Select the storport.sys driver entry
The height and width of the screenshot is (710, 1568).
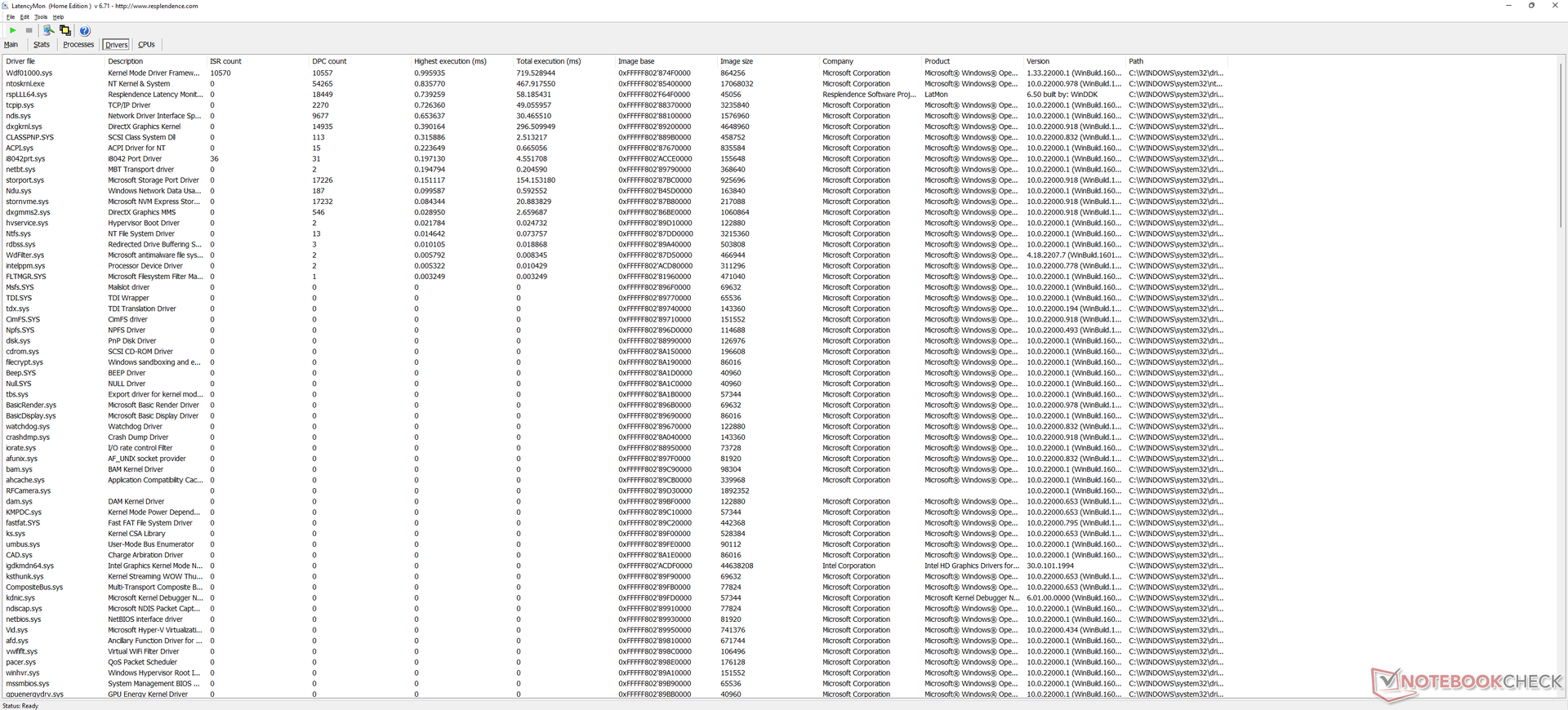click(x=25, y=180)
